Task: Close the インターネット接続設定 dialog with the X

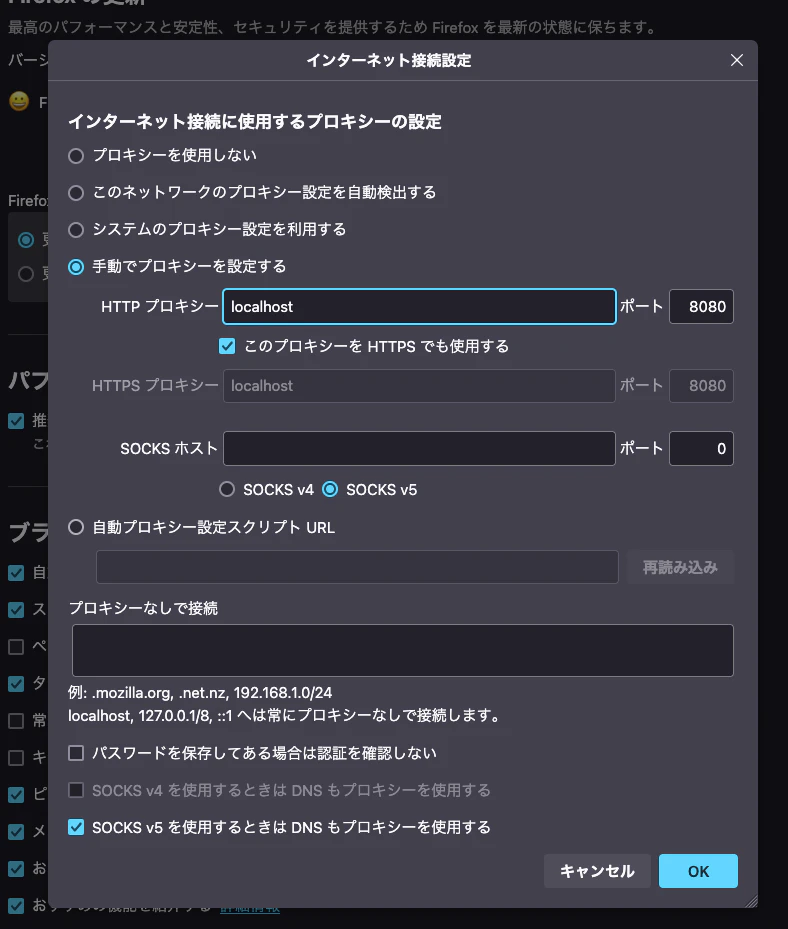Action: click(x=737, y=60)
